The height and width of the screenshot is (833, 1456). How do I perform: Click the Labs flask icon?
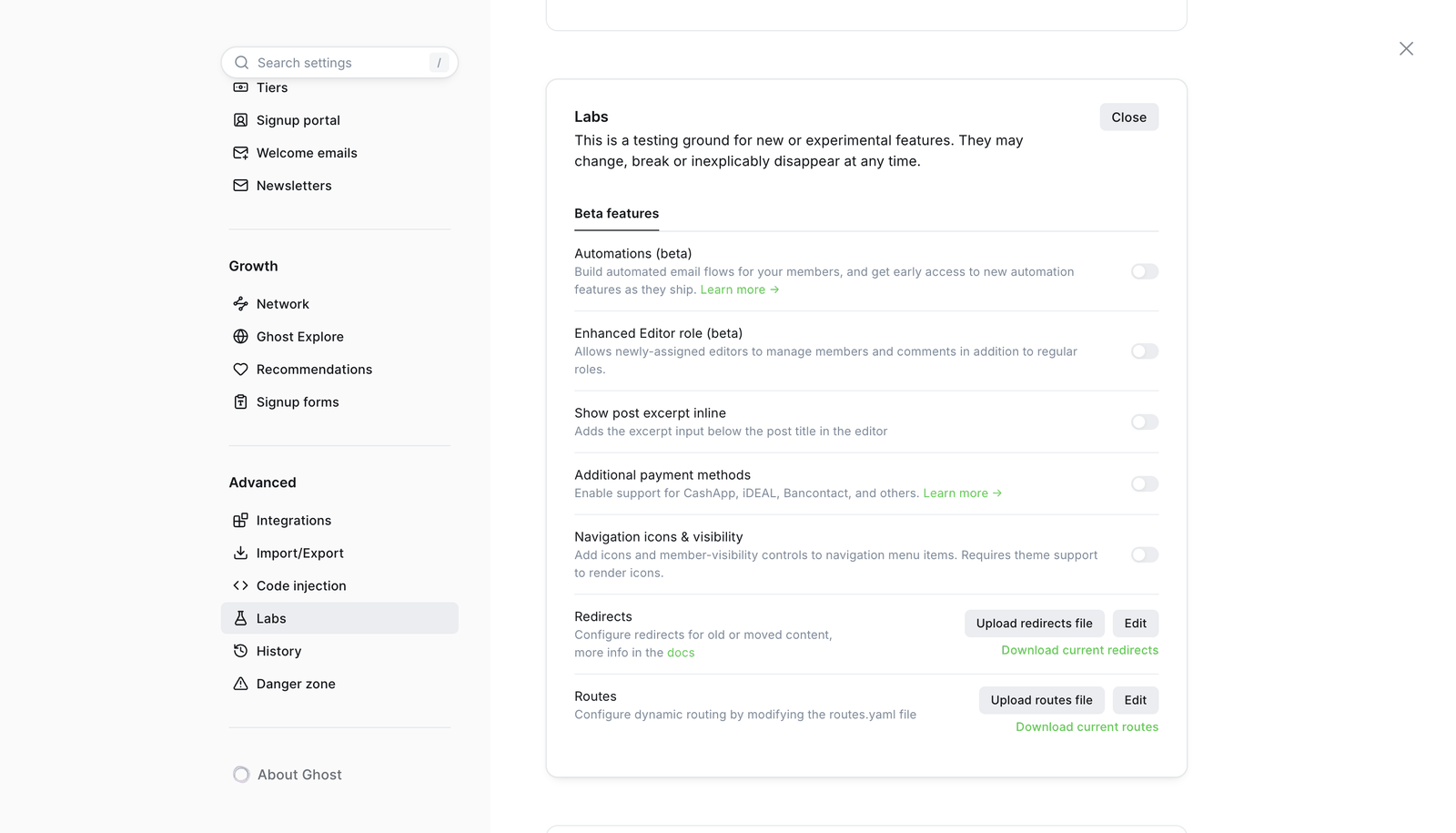[x=240, y=618]
